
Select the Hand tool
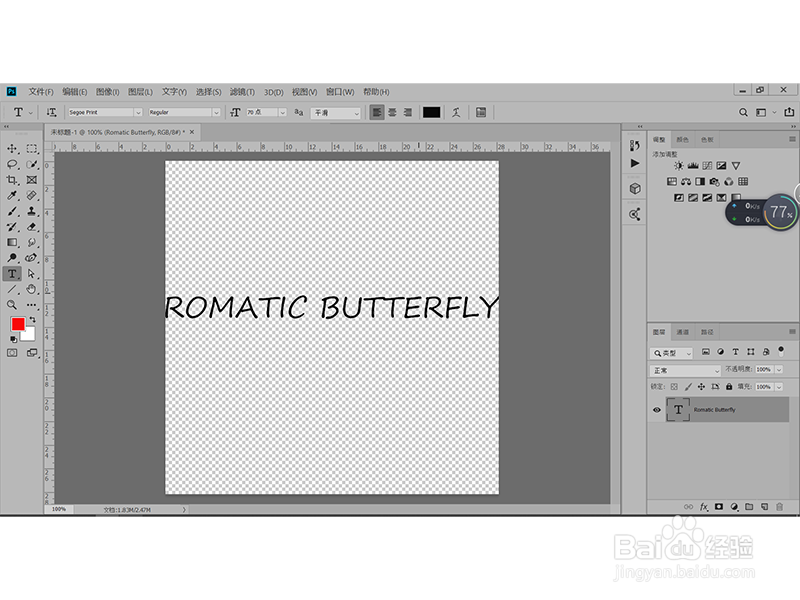pos(32,289)
